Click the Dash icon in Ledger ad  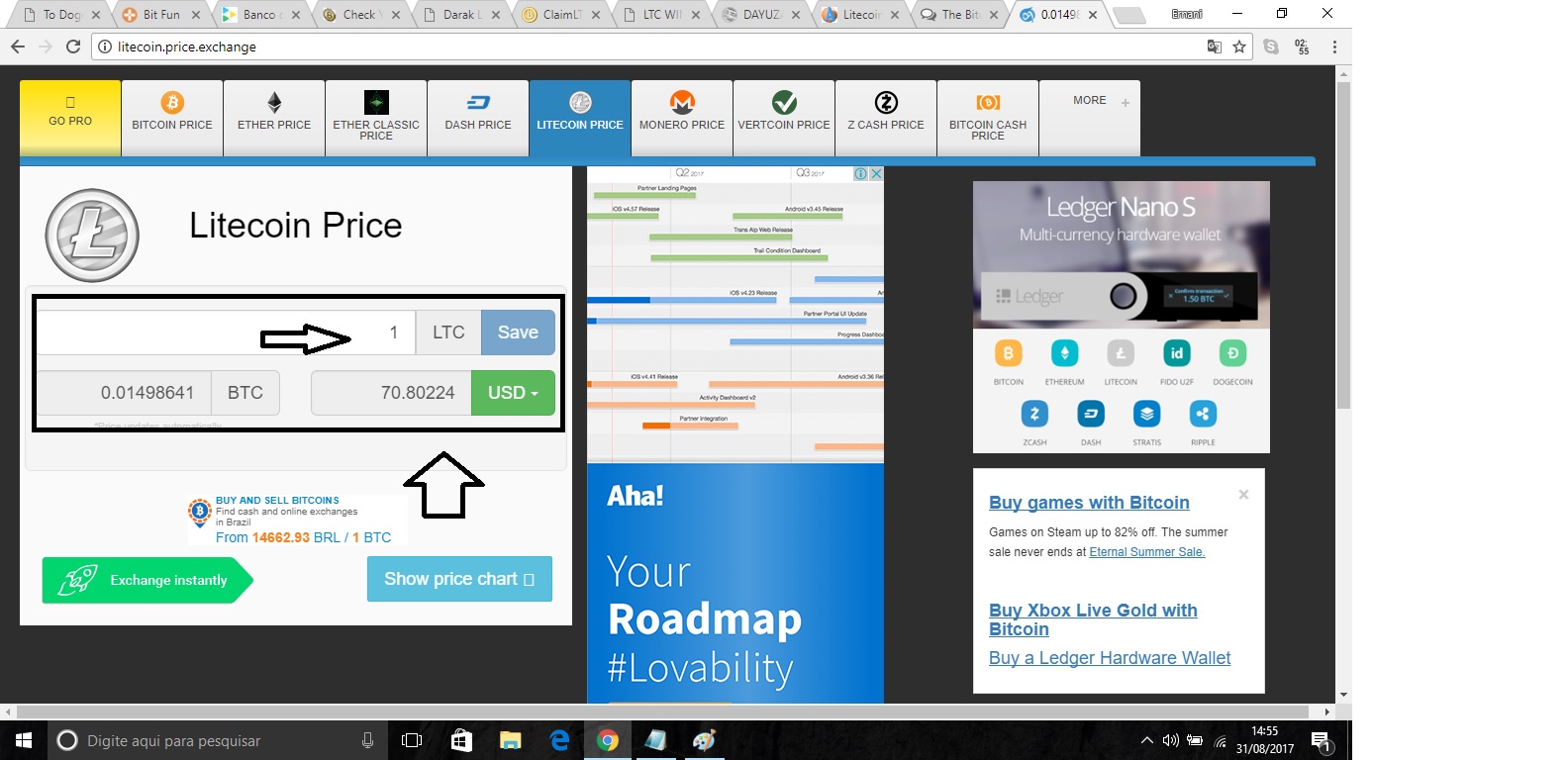[1091, 414]
